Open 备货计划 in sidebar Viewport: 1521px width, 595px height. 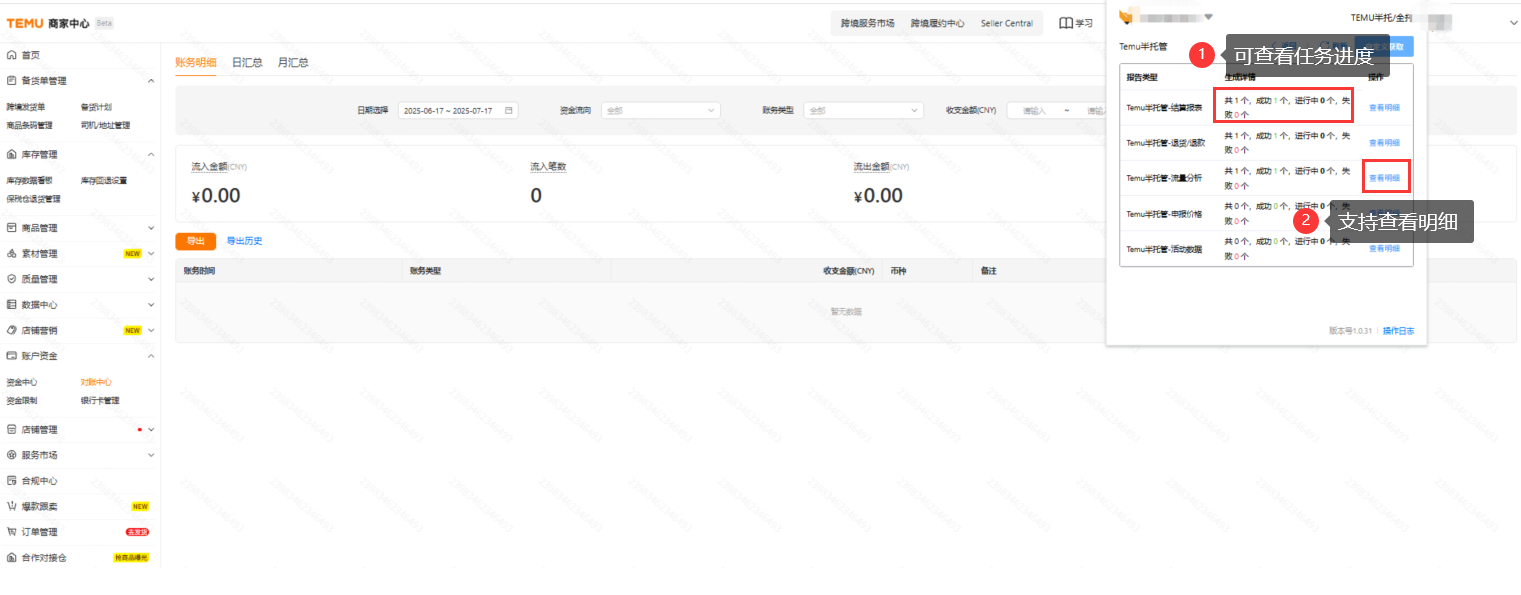point(96,106)
